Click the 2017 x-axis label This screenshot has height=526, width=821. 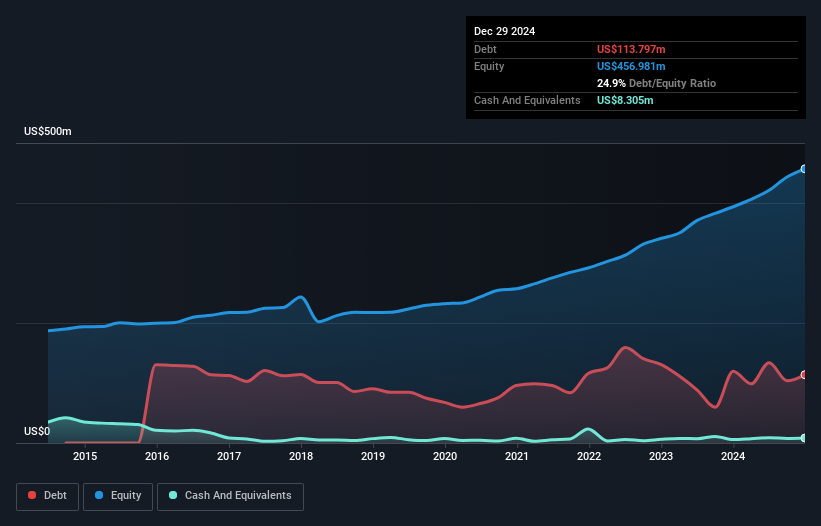[x=229, y=456]
